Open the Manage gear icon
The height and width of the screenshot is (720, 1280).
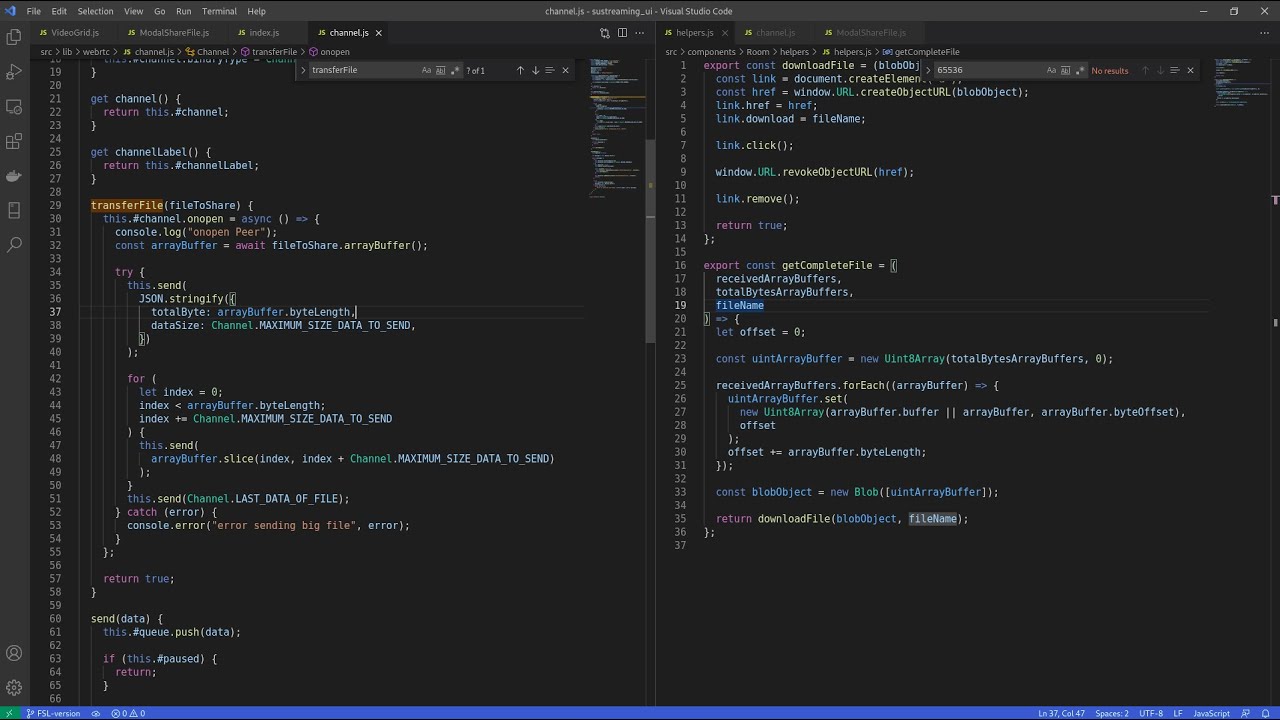pos(14,688)
